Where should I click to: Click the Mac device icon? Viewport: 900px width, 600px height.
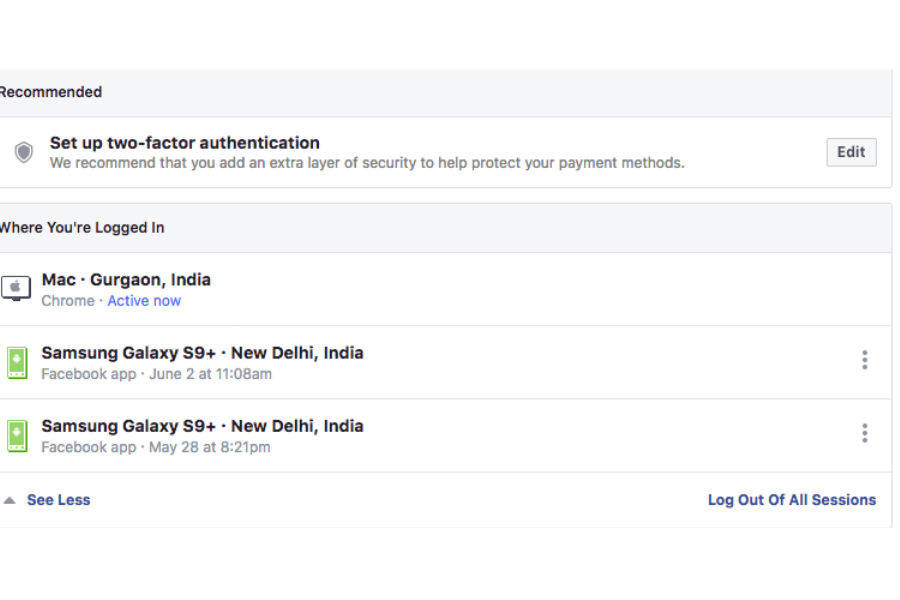[x=16, y=289]
